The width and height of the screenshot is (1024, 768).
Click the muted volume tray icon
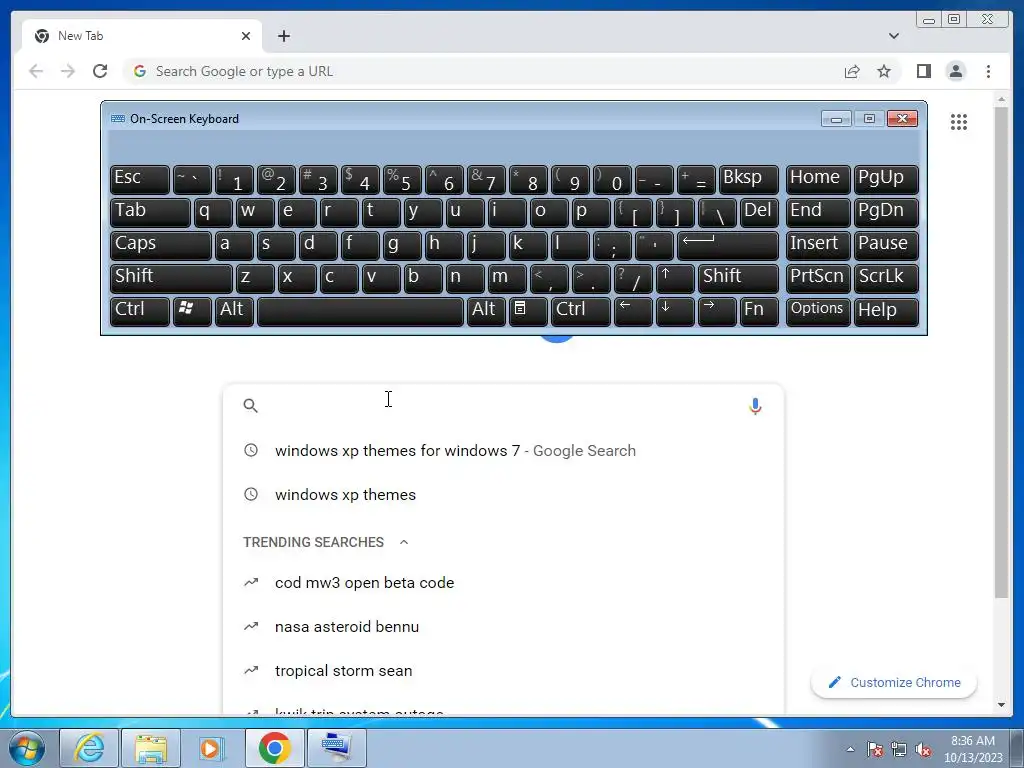pyautogui.click(x=923, y=750)
